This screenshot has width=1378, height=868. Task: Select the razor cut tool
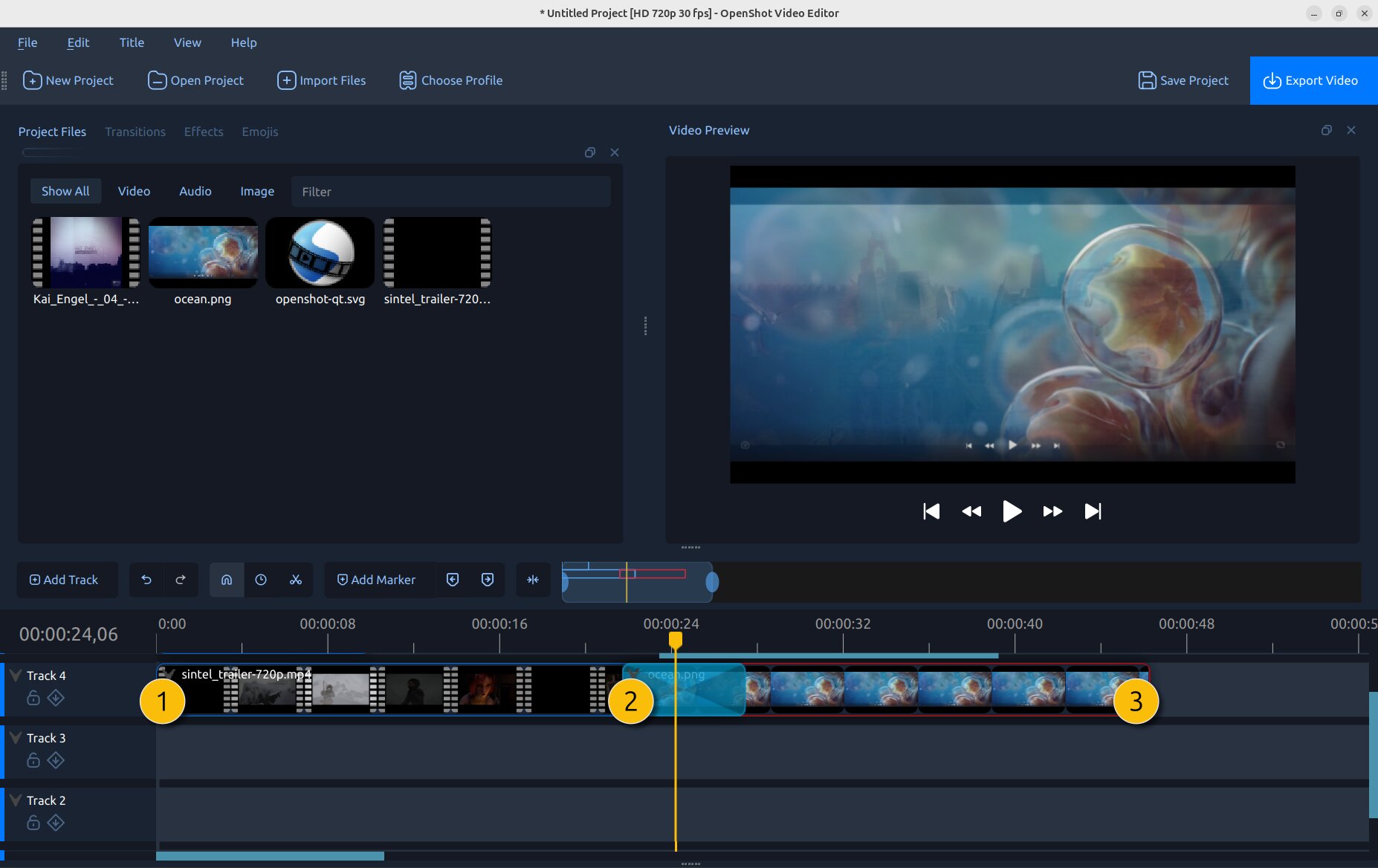(296, 580)
